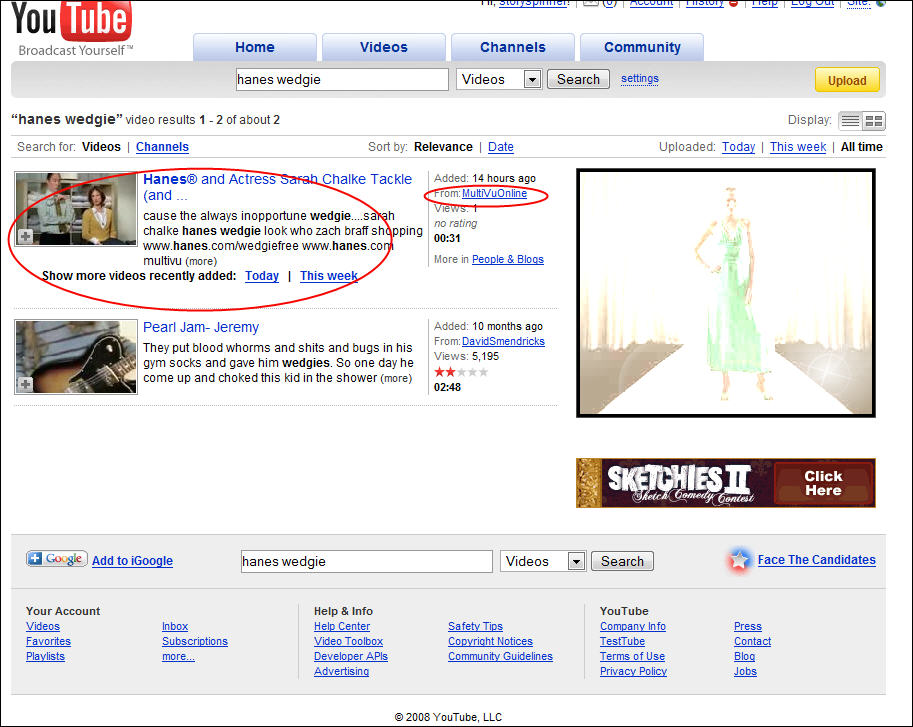Click the Add to iGoogle link

pos(132,561)
